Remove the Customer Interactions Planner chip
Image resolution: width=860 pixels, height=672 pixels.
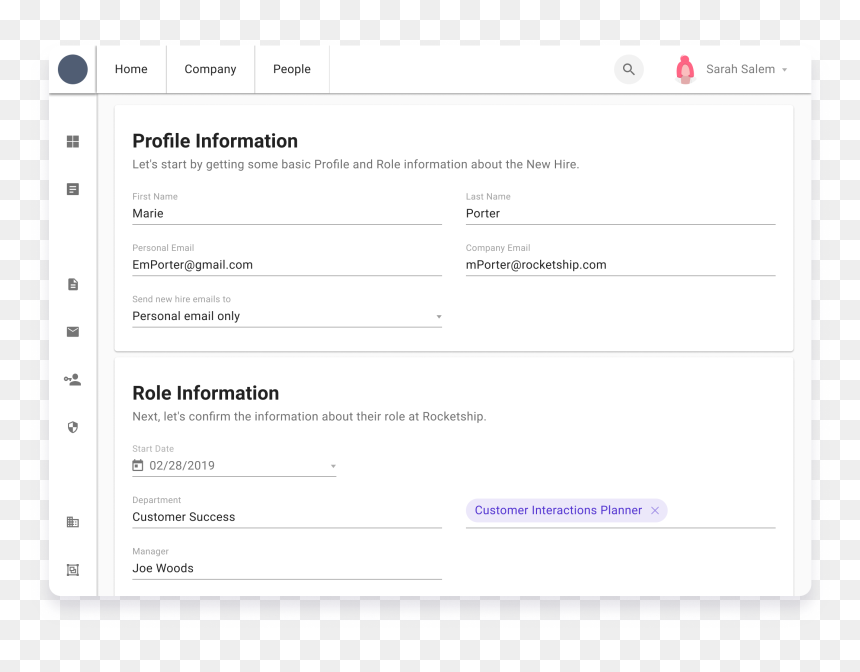click(x=655, y=510)
